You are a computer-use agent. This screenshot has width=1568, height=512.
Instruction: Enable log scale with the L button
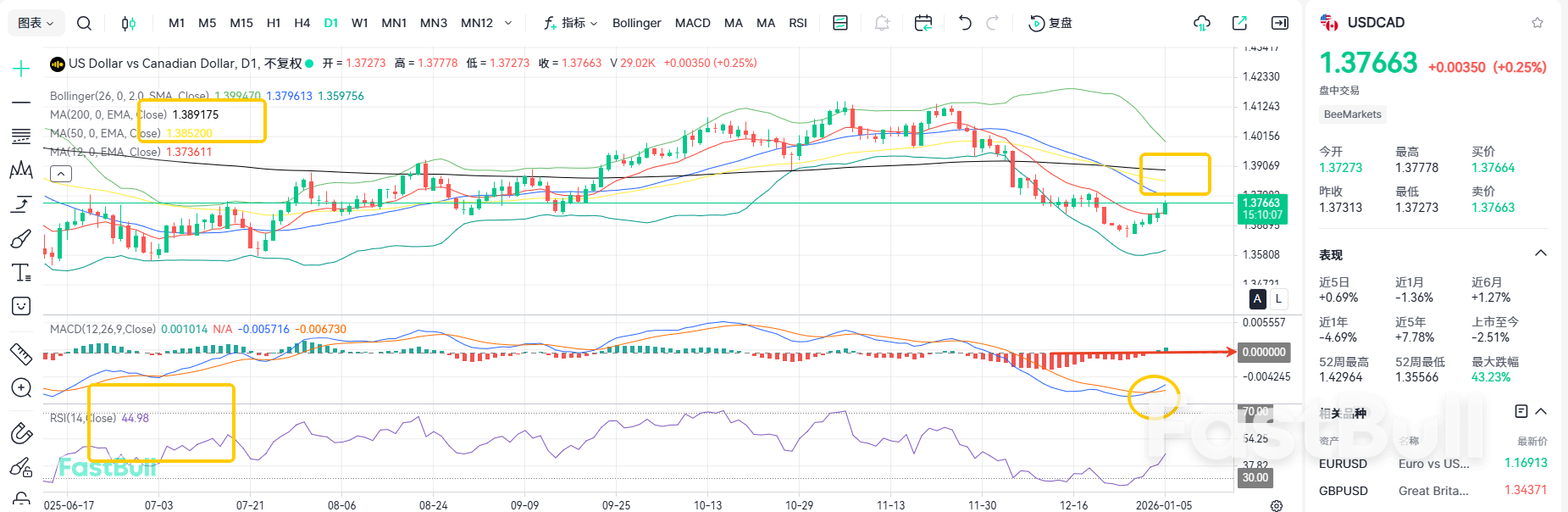point(1277,299)
